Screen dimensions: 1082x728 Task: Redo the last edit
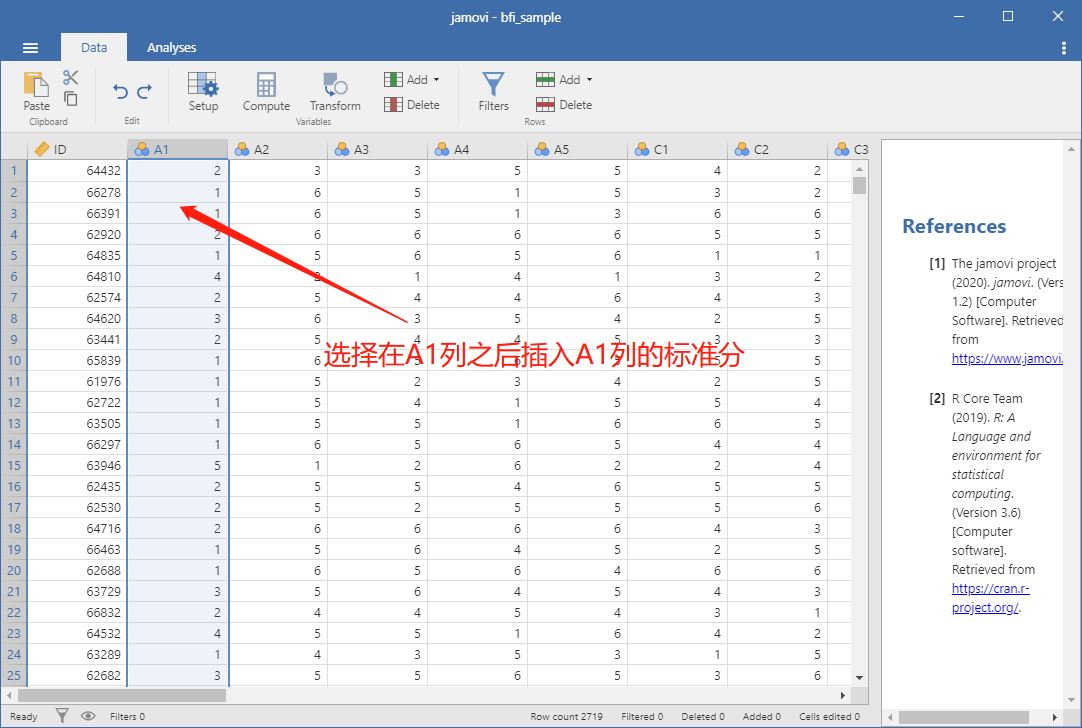click(x=144, y=91)
